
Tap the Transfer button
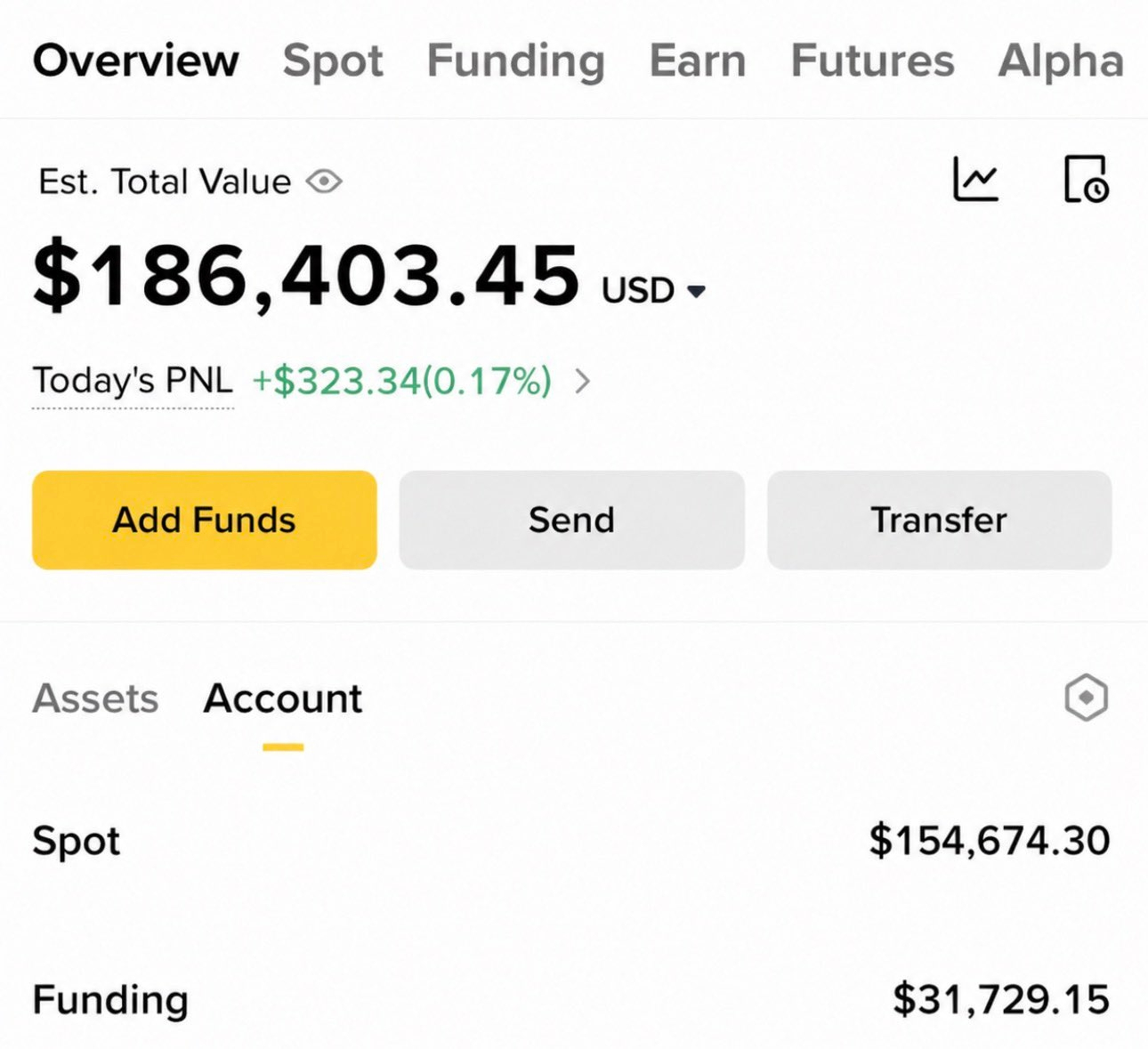click(x=939, y=520)
